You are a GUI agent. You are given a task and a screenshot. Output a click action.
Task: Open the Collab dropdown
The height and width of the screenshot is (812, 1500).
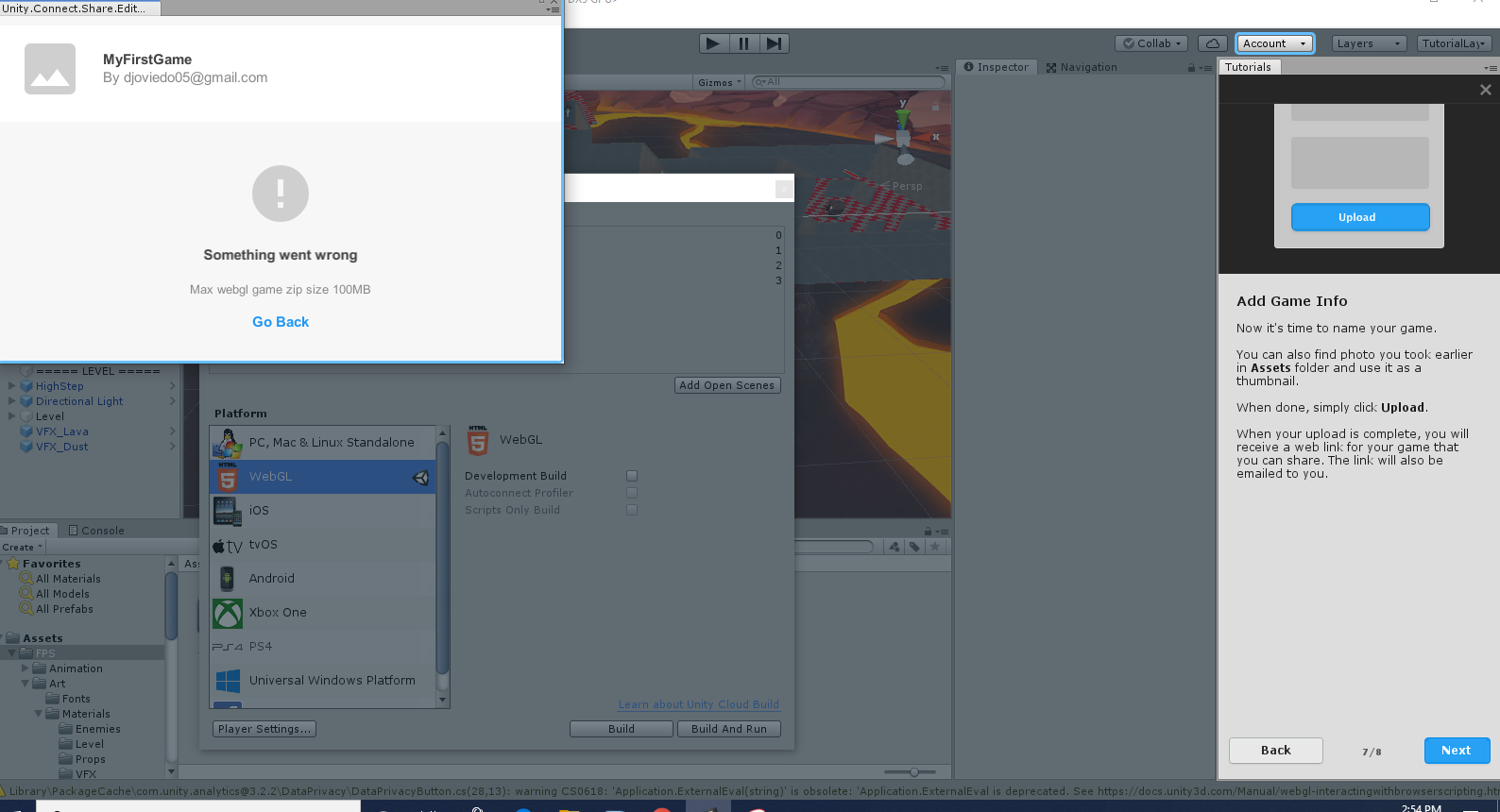(x=1152, y=43)
